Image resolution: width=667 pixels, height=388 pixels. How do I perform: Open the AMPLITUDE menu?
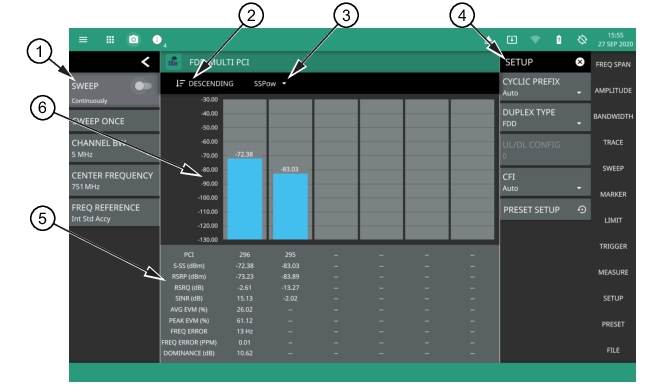pyautogui.click(x=613, y=91)
